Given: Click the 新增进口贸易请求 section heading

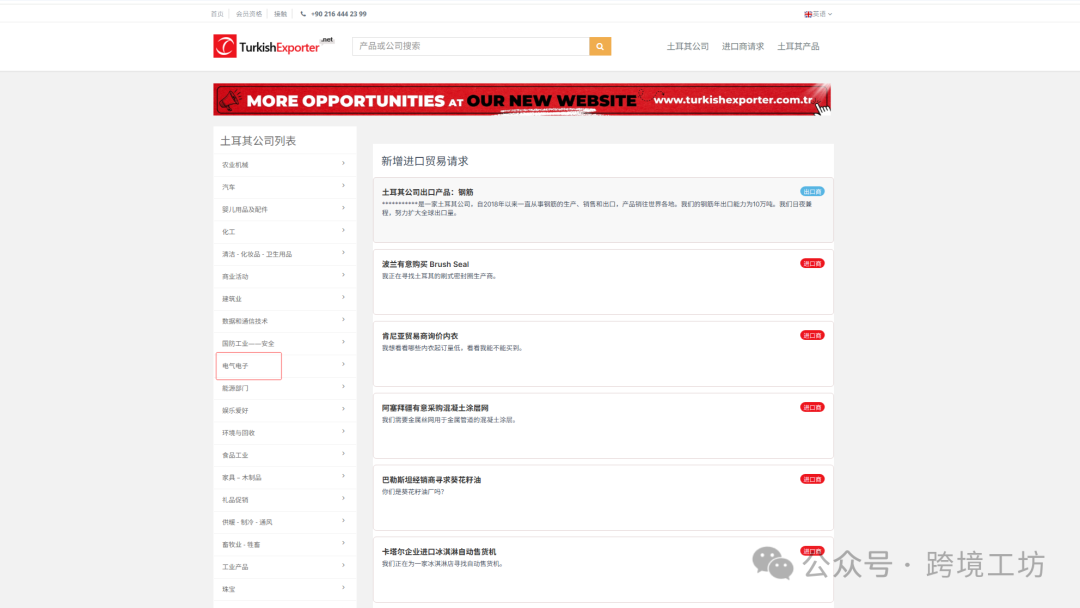Looking at the screenshot, I should point(425,161).
